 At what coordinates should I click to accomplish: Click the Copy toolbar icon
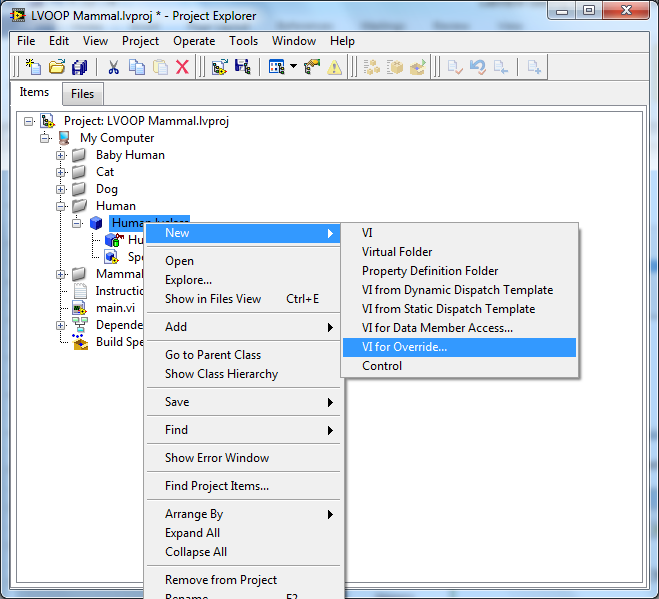click(137, 67)
